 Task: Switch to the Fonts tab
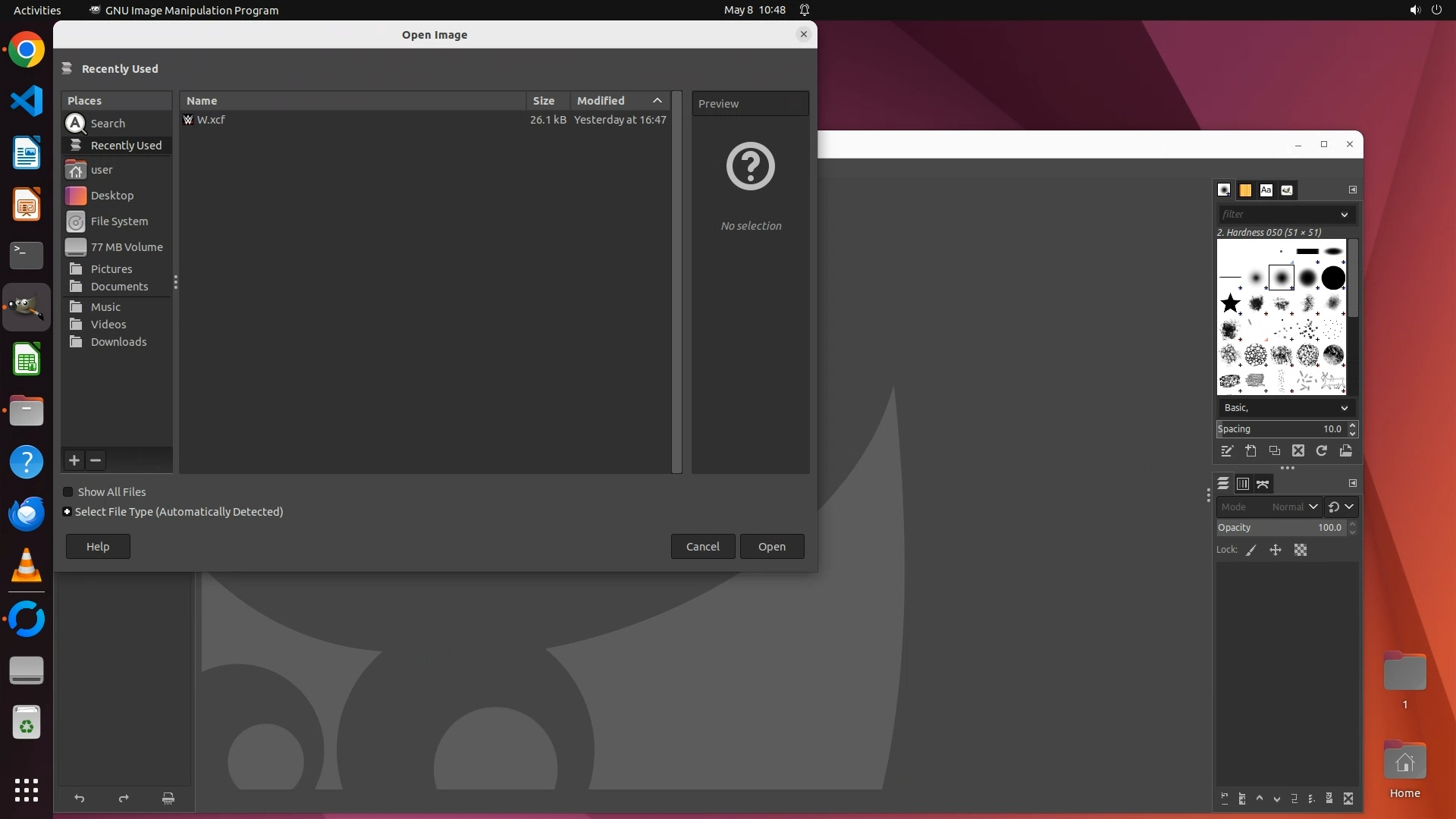(x=1266, y=190)
